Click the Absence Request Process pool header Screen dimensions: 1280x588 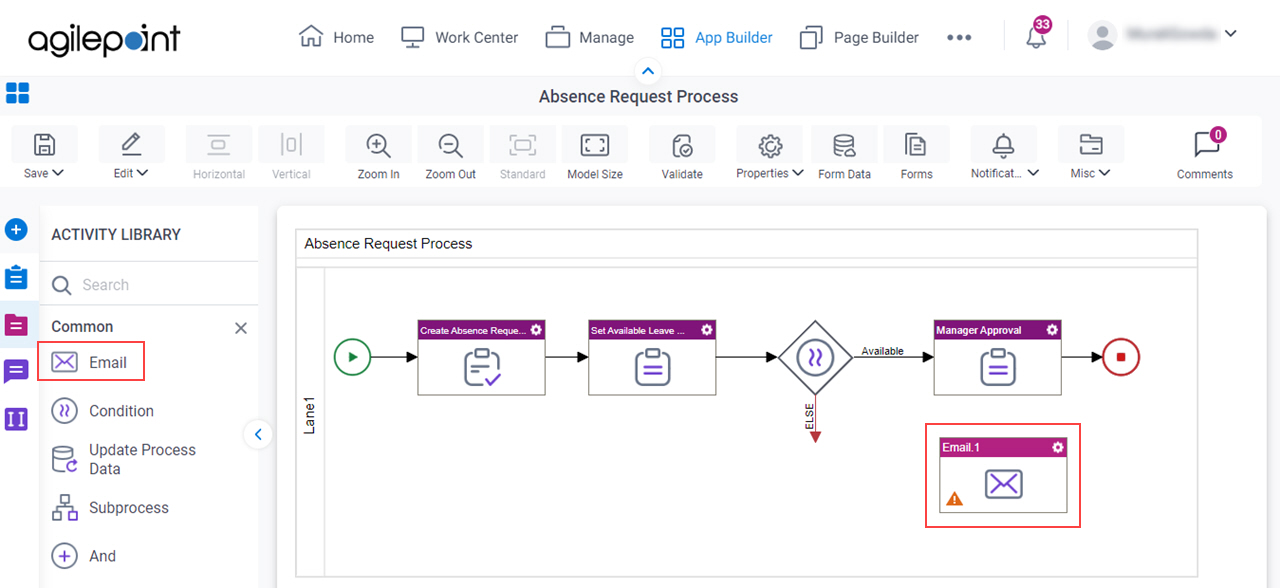point(747,244)
